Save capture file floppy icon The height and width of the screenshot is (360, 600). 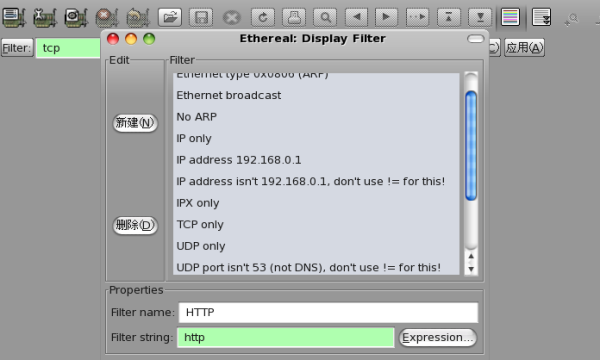[201, 17]
